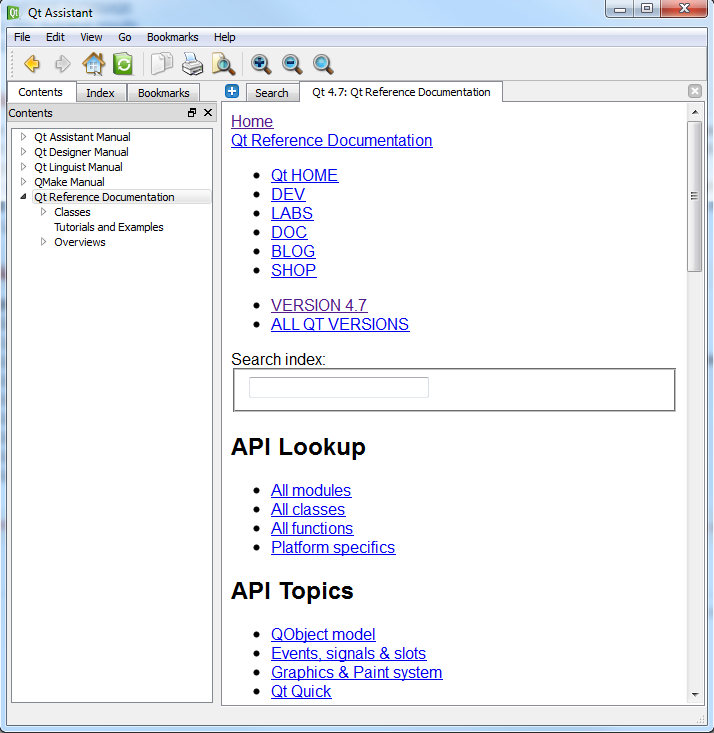Expand Qt Designer Manual tree node
The image size is (714, 733).
(x=23, y=151)
